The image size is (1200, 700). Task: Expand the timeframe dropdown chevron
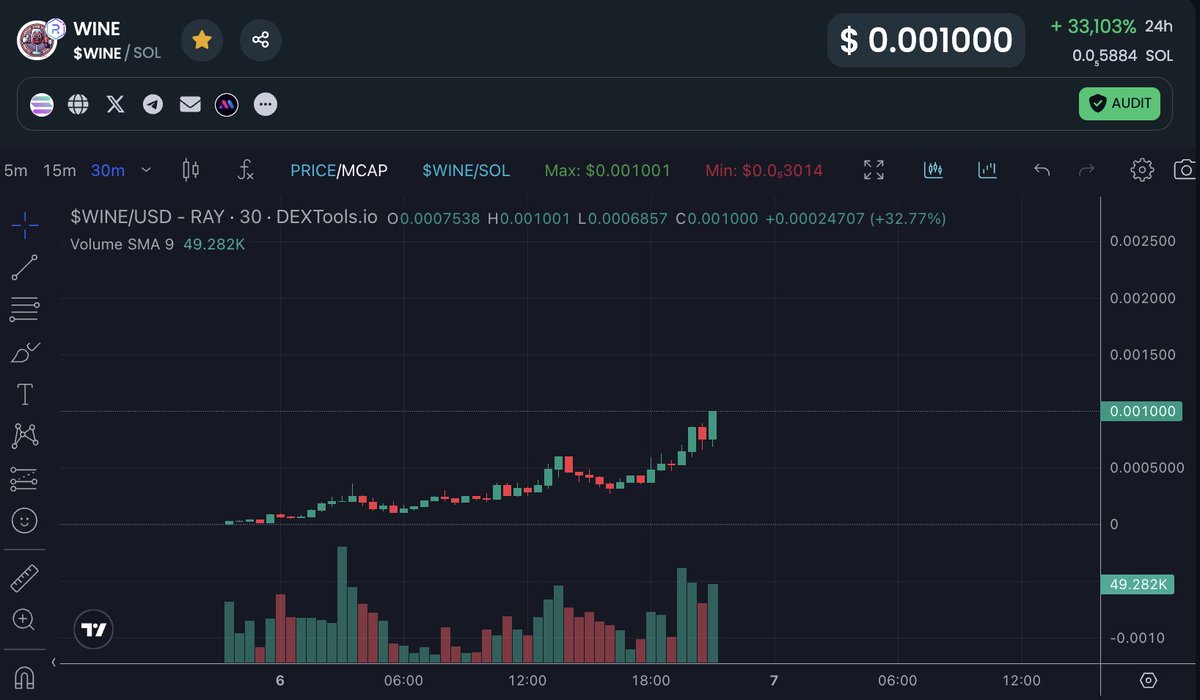point(146,170)
